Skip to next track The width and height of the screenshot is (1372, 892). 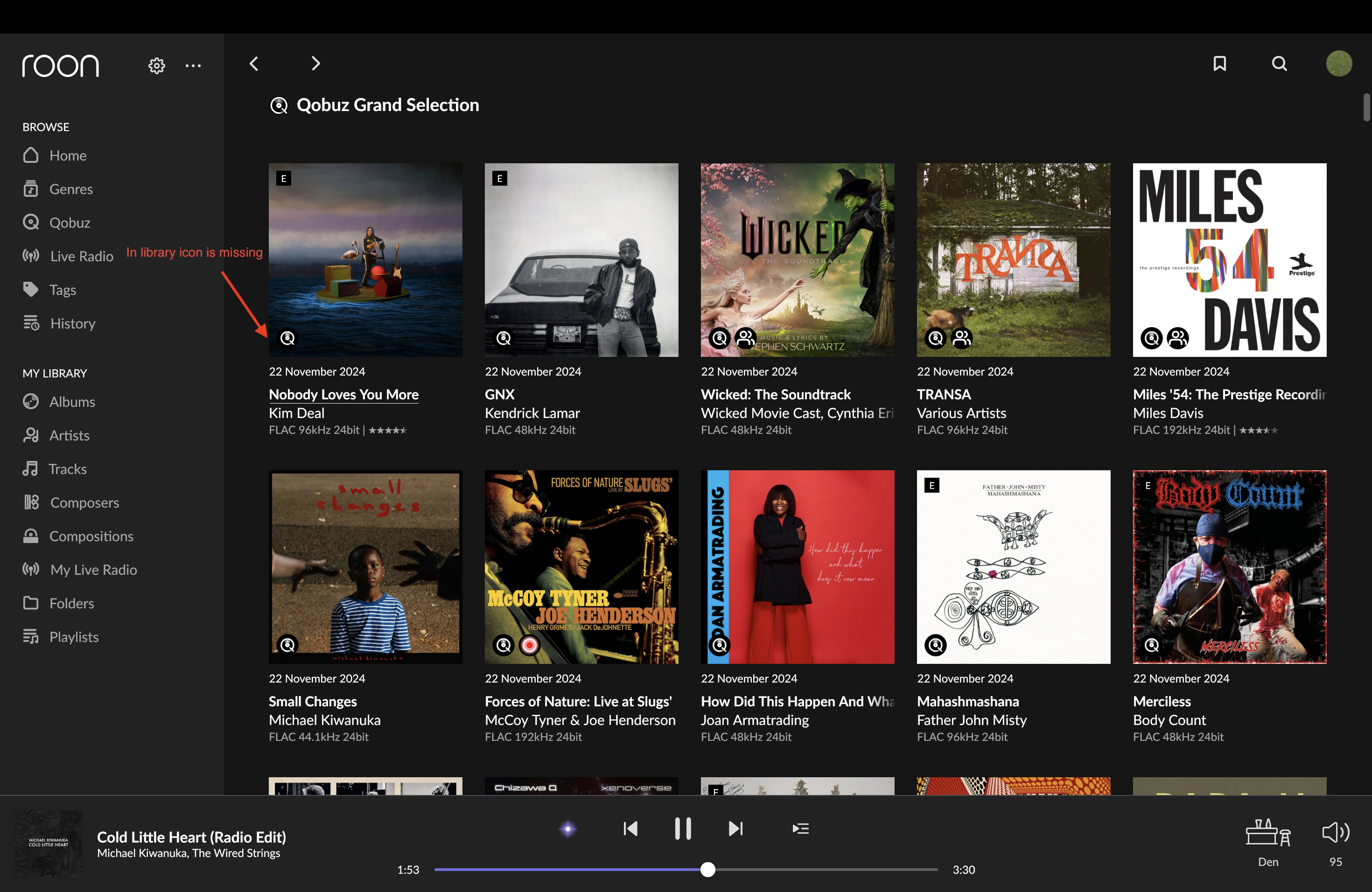(x=735, y=829)
